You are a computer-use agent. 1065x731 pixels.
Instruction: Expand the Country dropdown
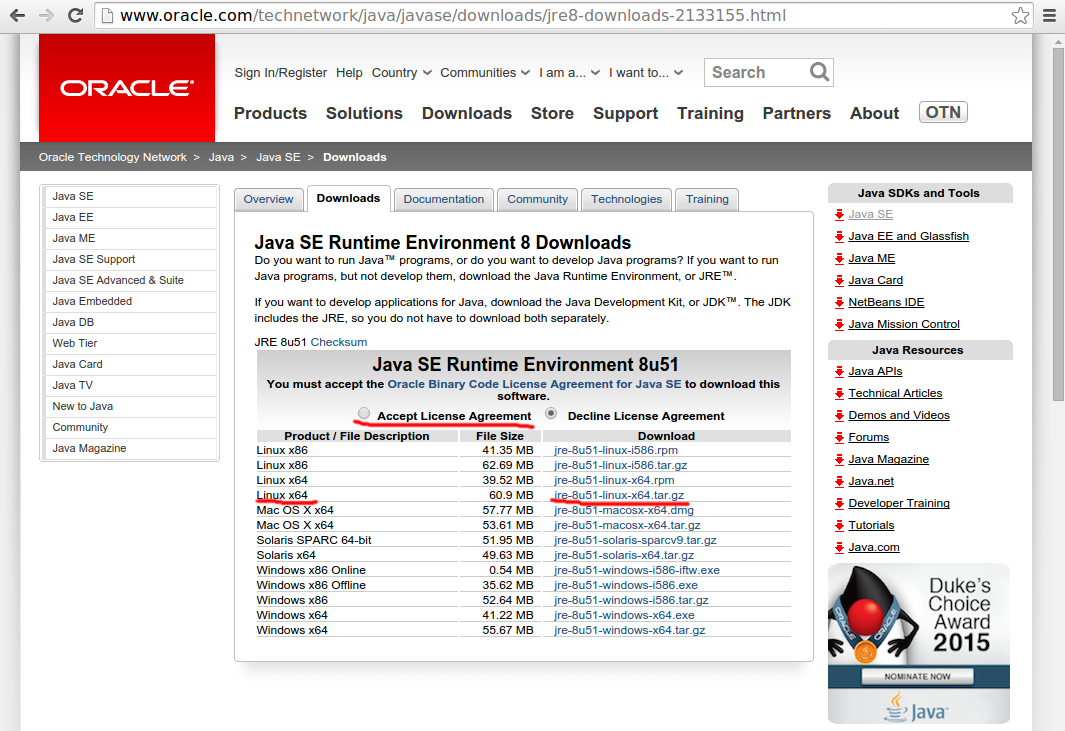pos(401,73)
